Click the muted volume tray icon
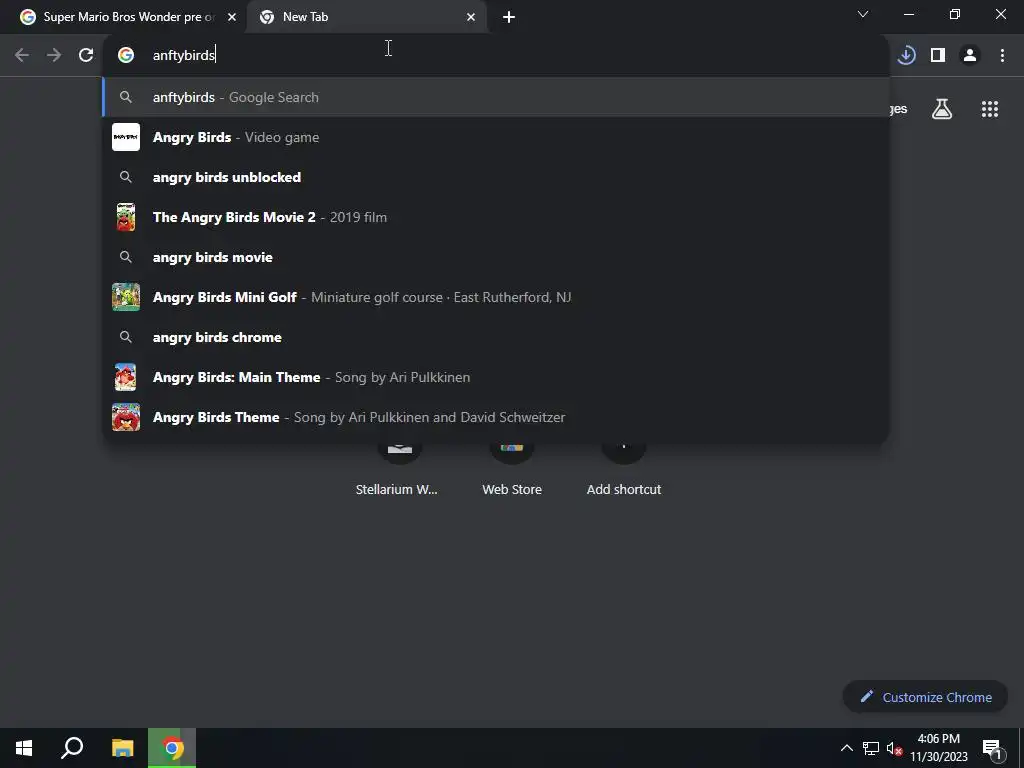 pos(894,748)
